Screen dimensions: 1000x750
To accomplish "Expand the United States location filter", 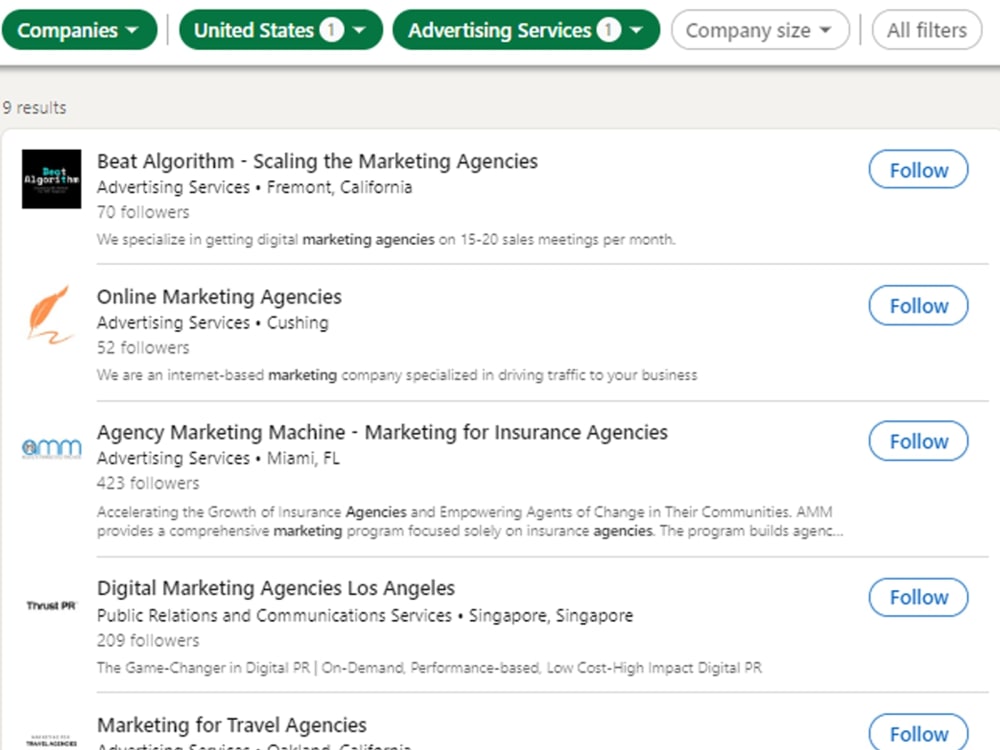I will click(x=281, y=29).
